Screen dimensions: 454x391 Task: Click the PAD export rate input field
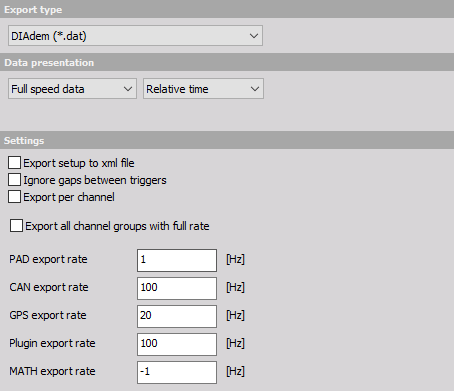pyautogui.click(x=177, y=260)
